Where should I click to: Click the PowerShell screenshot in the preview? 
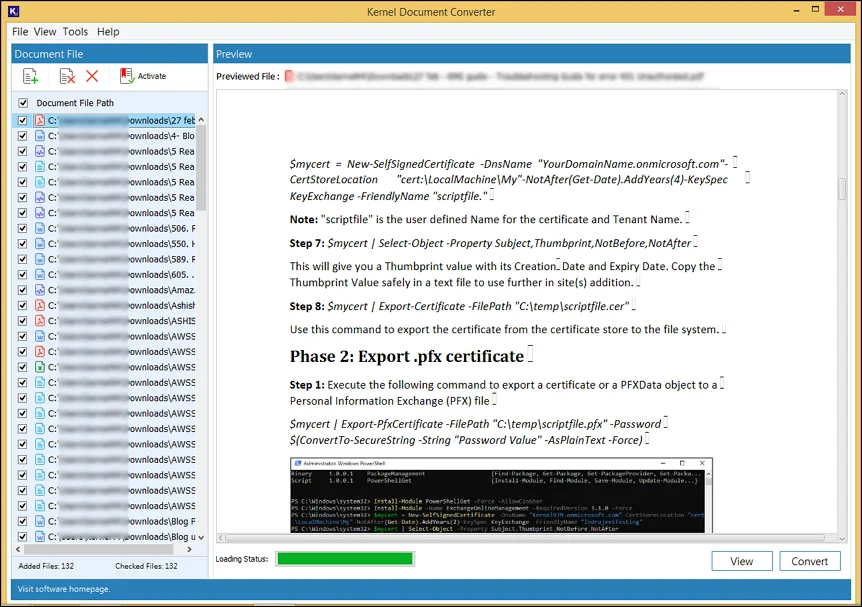[501, 495]
